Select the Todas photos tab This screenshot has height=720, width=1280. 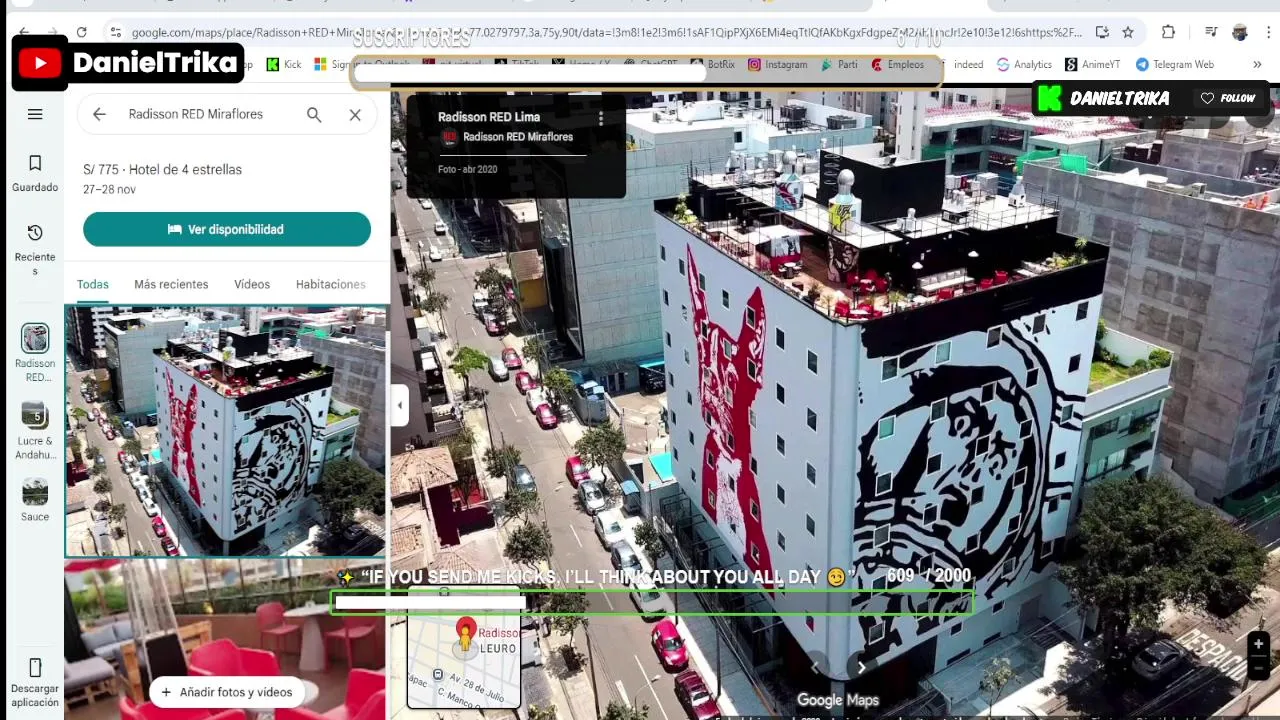coord(93,284)
